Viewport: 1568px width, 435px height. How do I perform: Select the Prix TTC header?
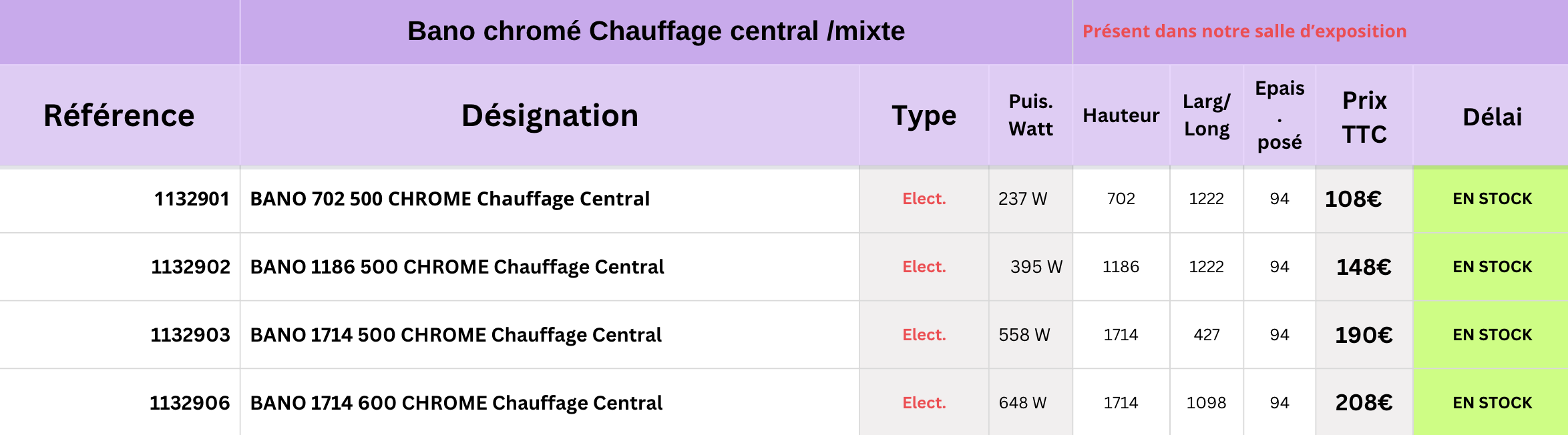pyautogui.click(x=1364, y=117)
